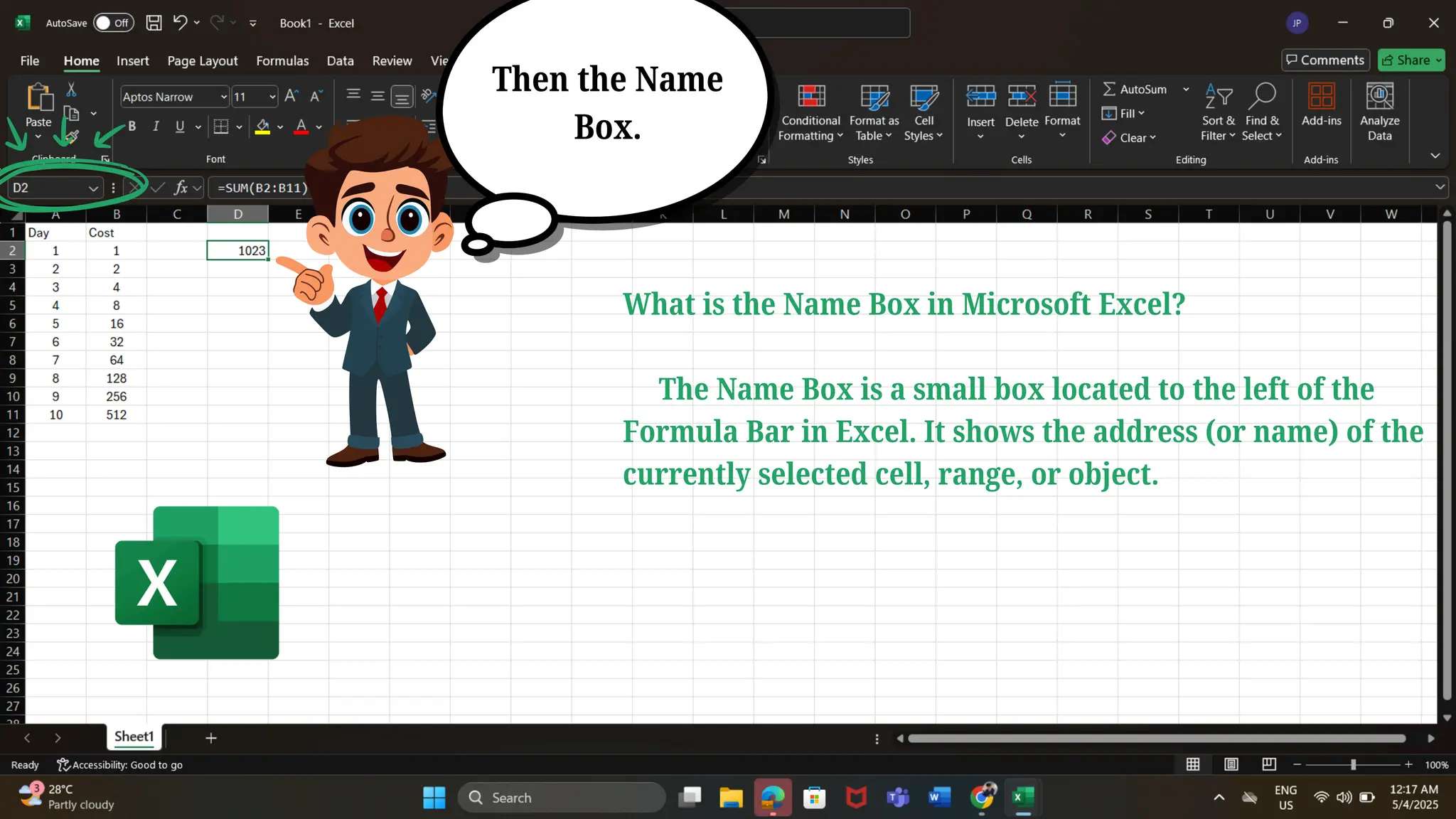Viewport: 1456px width, 819px height.
Task: Click the AutoSum sigma button
Action: 1135,89
